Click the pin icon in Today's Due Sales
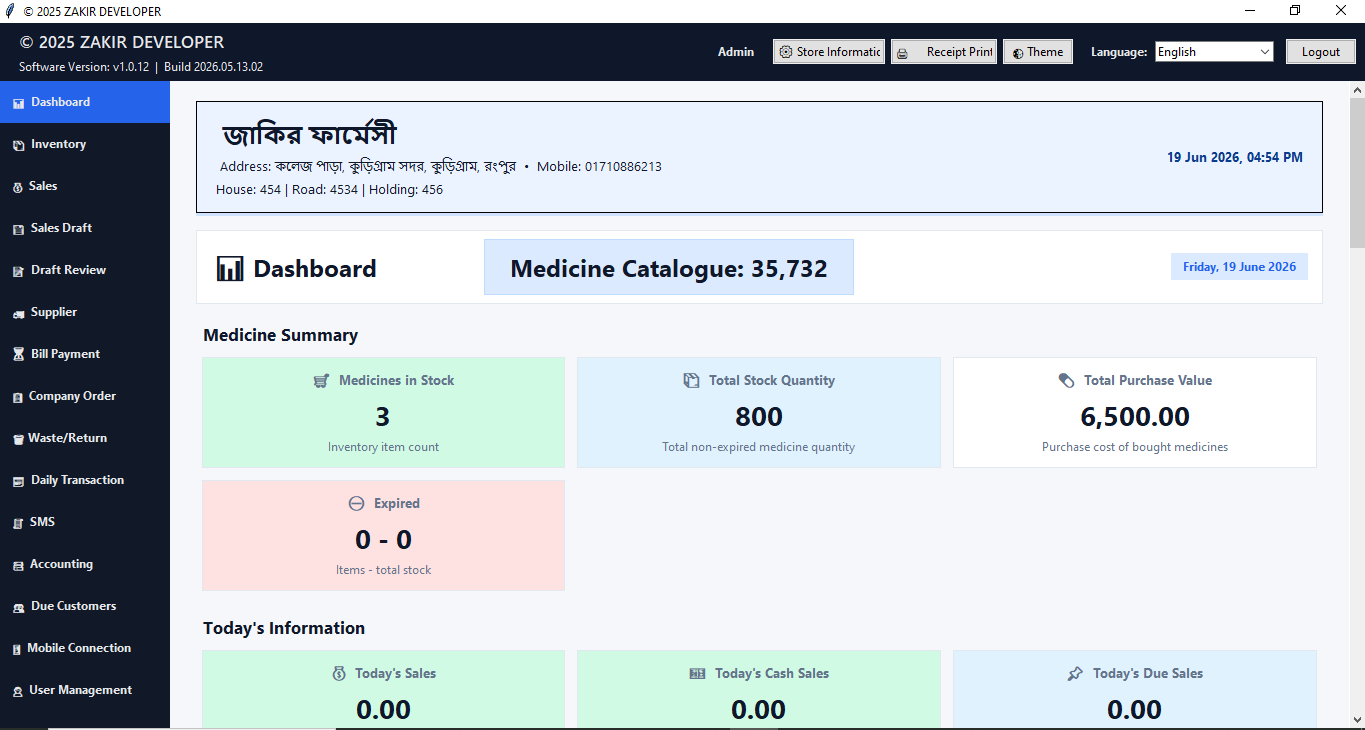Viewport: 1365px width, 730px height. tap(1075, 674)
